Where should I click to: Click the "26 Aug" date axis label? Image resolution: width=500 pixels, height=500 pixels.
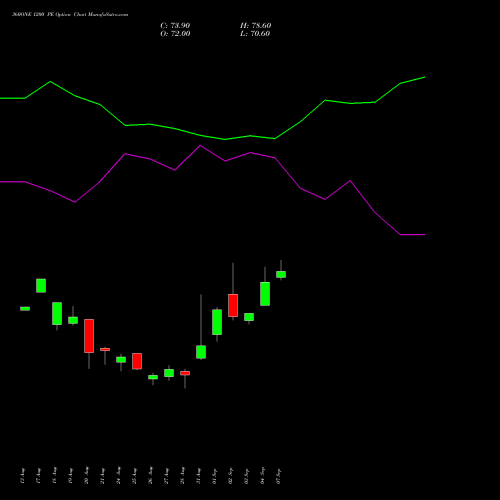[x=151, y=476]
